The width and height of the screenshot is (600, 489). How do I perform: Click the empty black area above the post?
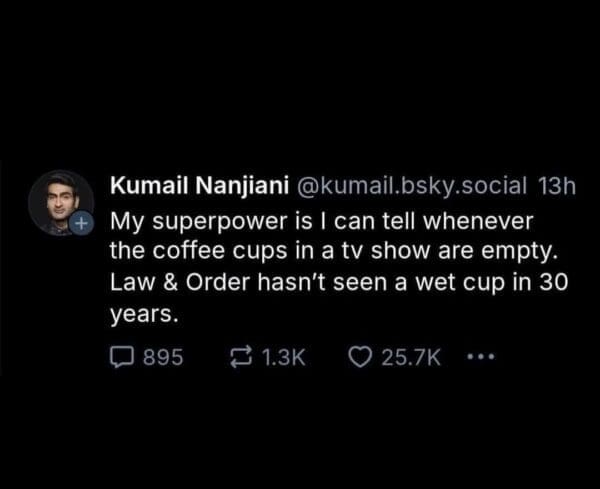(x=300, y=80)
